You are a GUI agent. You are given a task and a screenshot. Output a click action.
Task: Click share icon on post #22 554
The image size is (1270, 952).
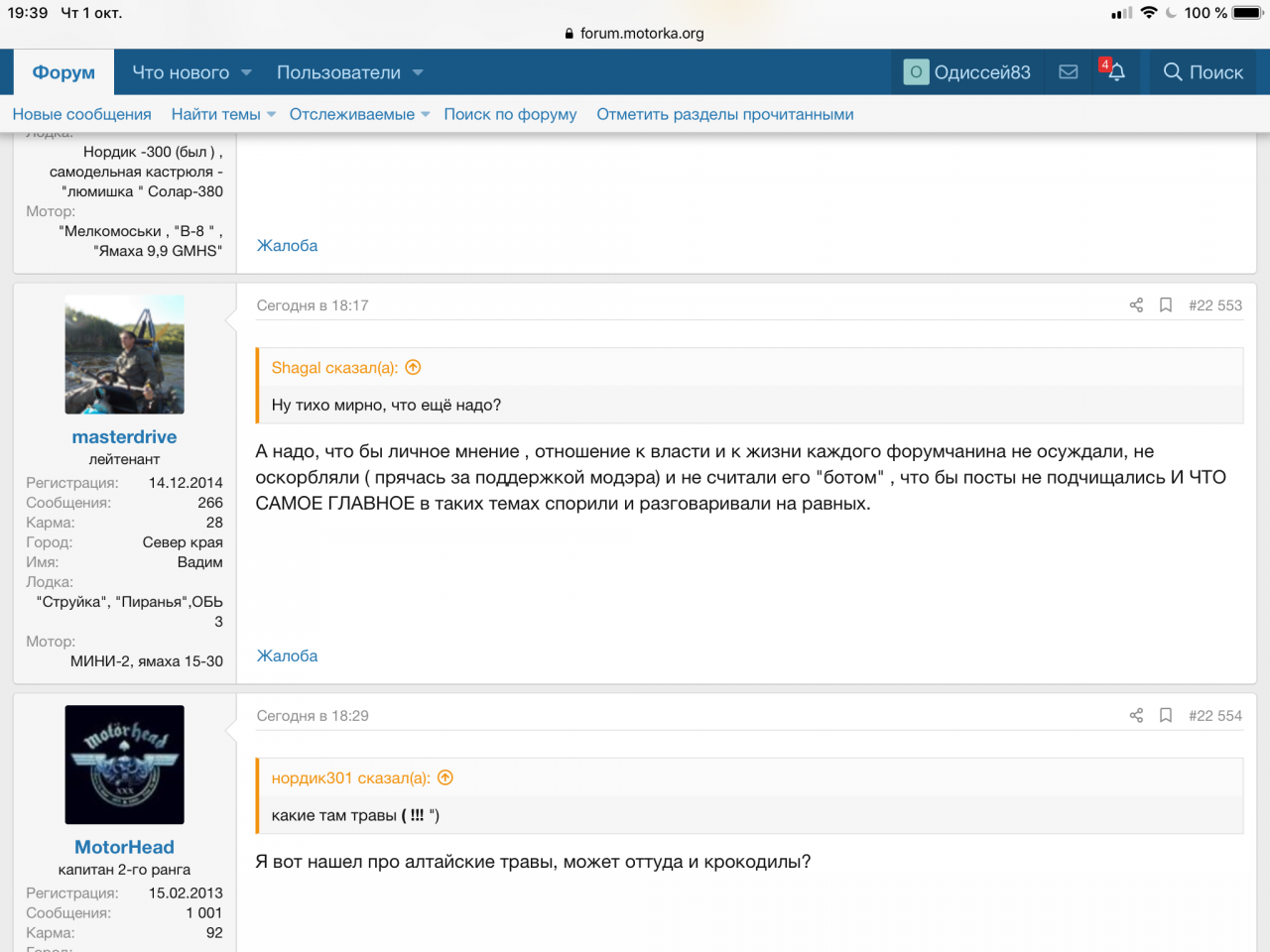pyautogui.click(x=1136, y=716)
